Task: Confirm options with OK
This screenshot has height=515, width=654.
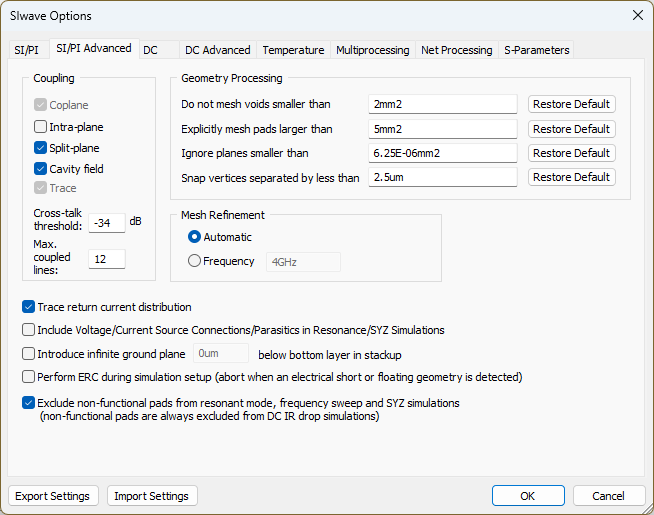Action: point(528,496)
